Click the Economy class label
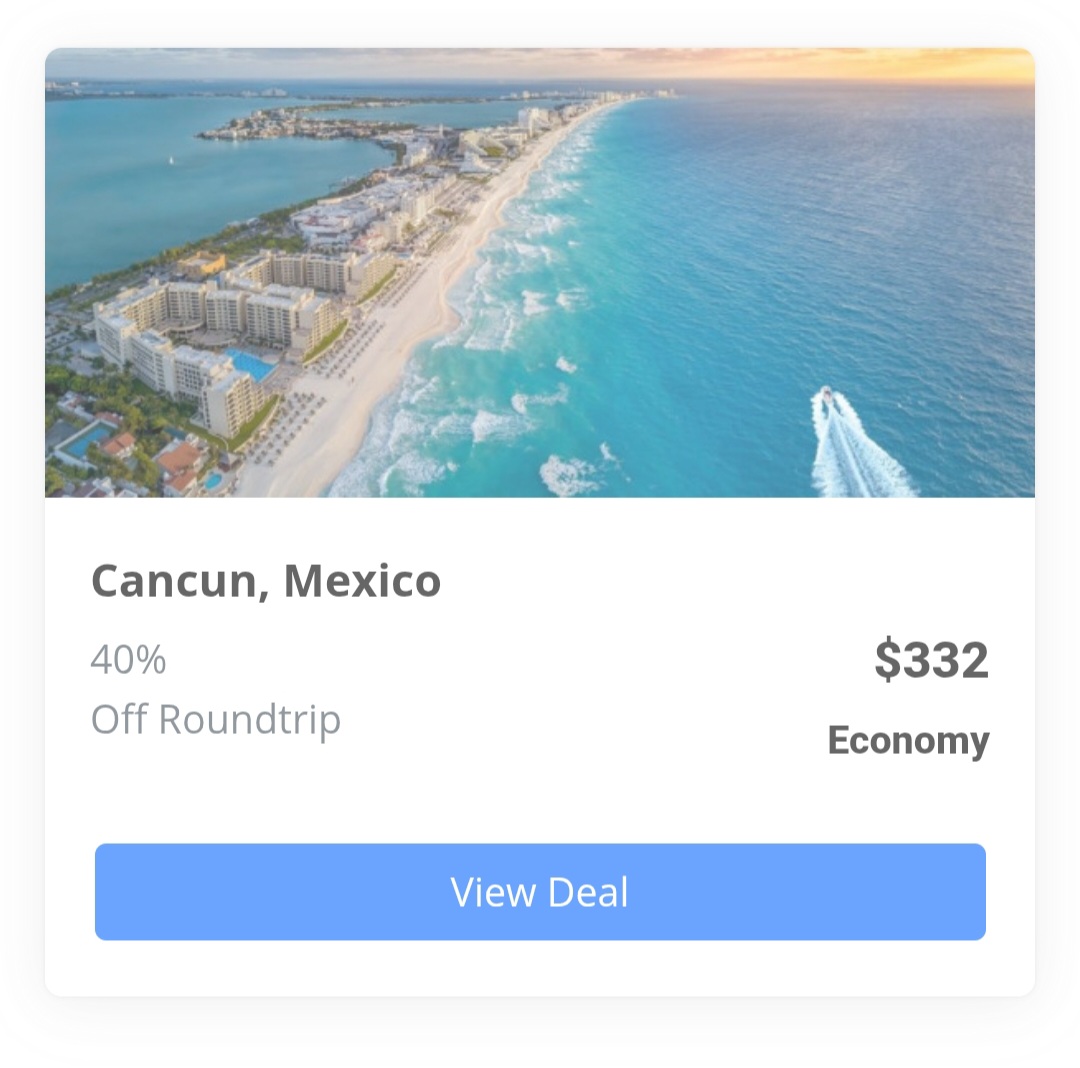The image size is (1080, 1068). pos(908,741)
